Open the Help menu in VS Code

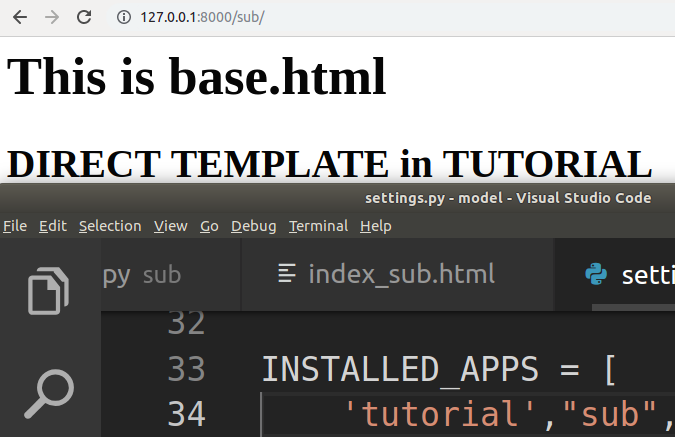tap(376, 226)
